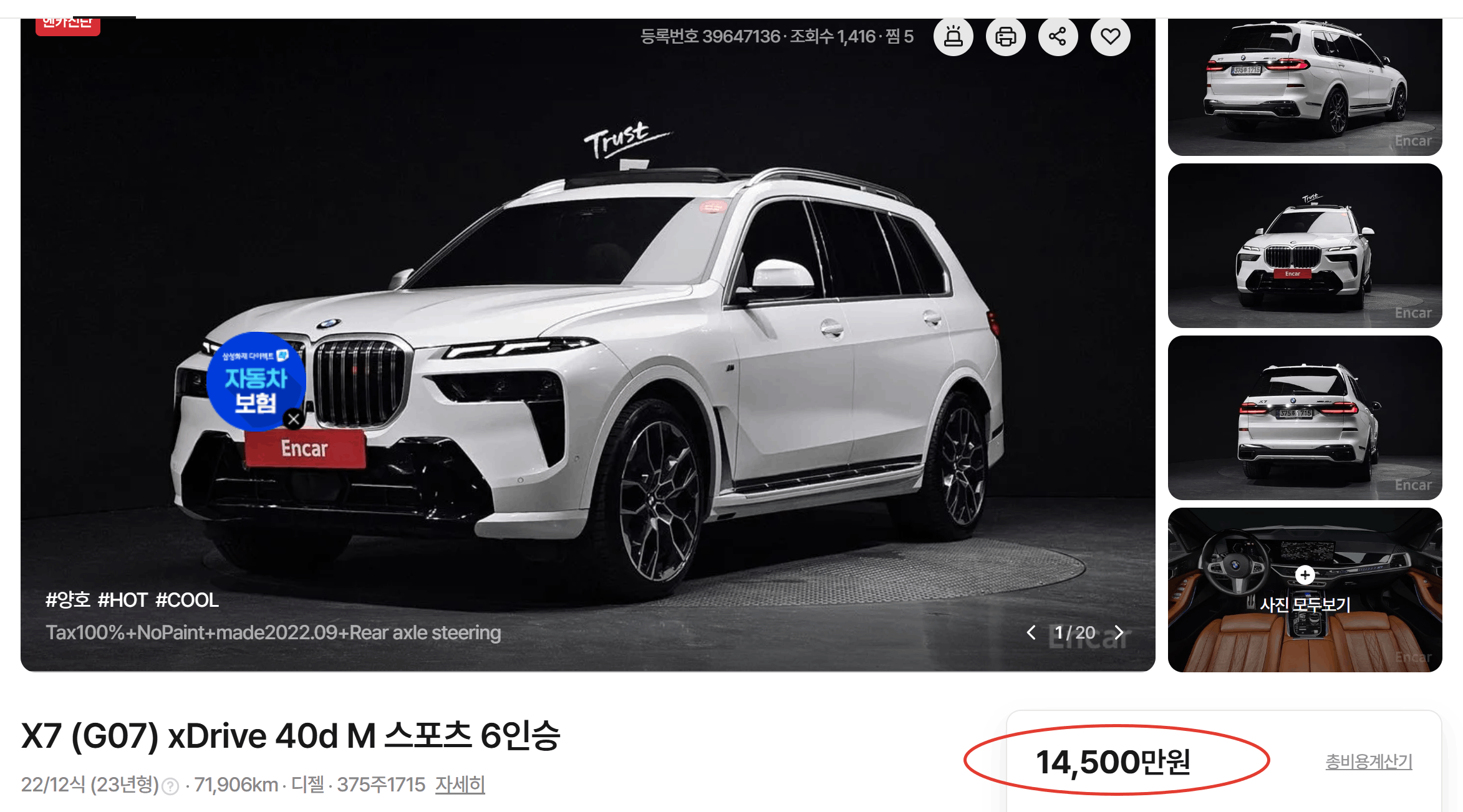Open the 총비용계산기 cost calculator link

point(1369,761)
